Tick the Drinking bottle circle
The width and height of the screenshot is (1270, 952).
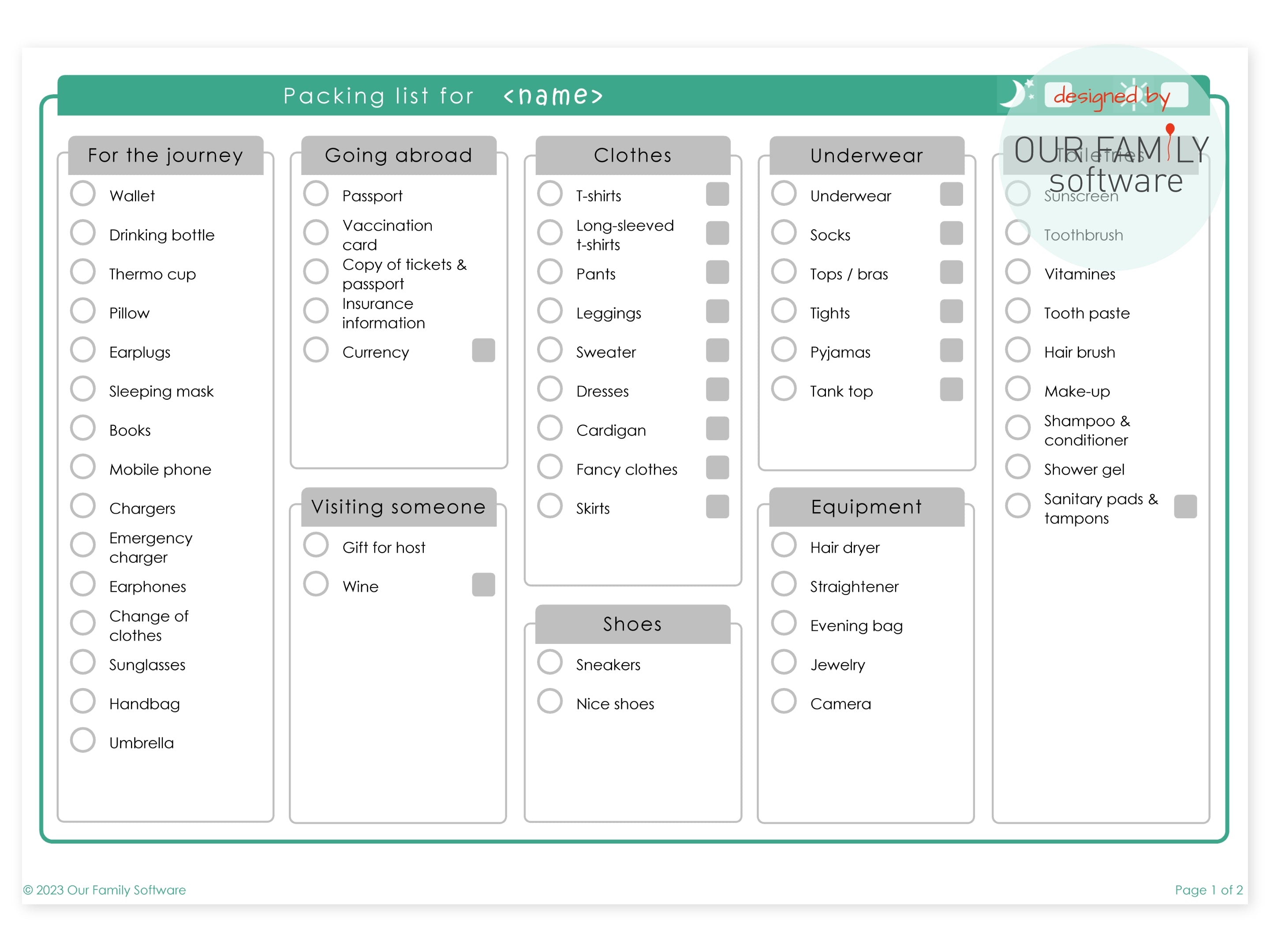pos(82,233)
